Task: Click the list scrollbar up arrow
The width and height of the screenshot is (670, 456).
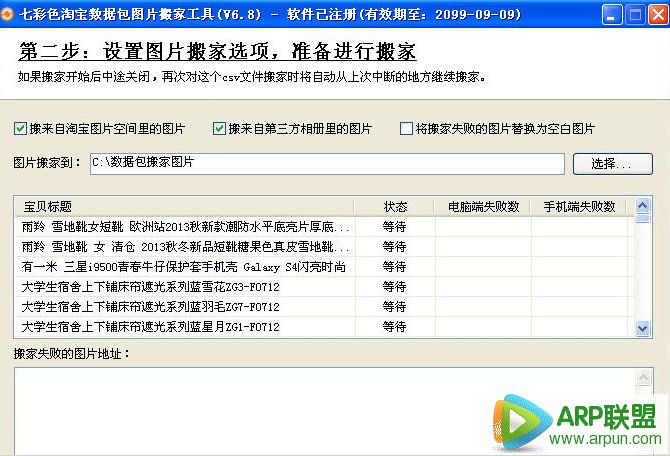Action: [643, 206]
